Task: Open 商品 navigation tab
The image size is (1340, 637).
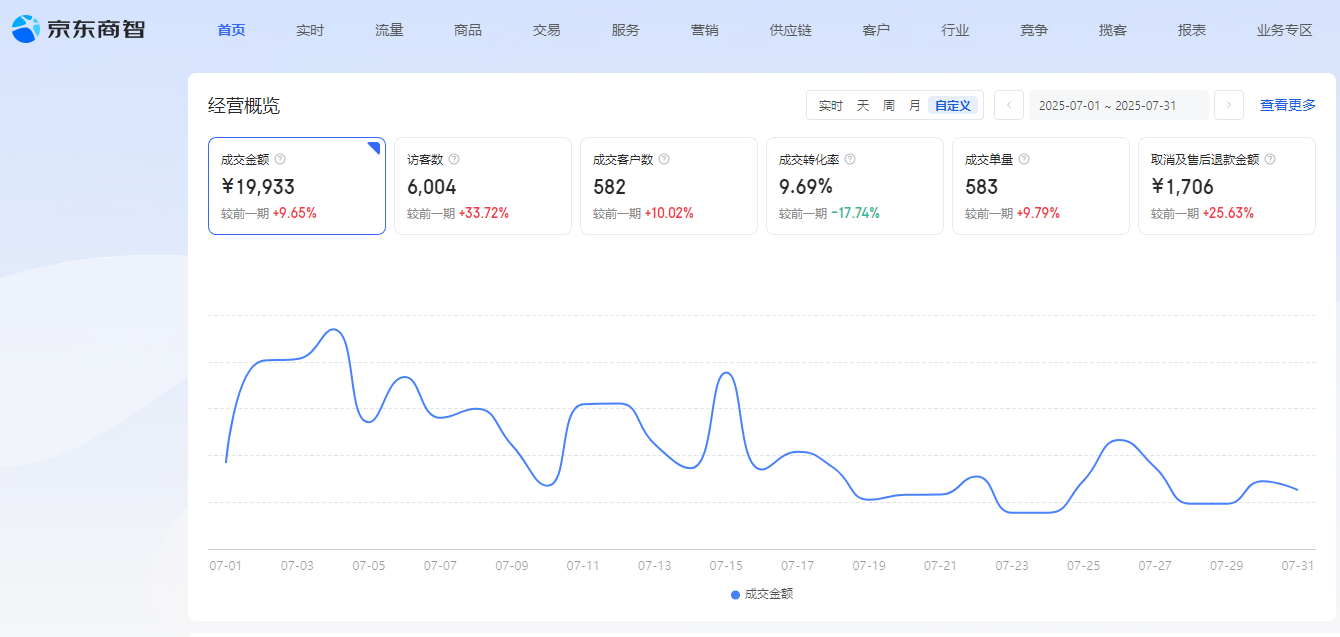Action: point(468,30)
